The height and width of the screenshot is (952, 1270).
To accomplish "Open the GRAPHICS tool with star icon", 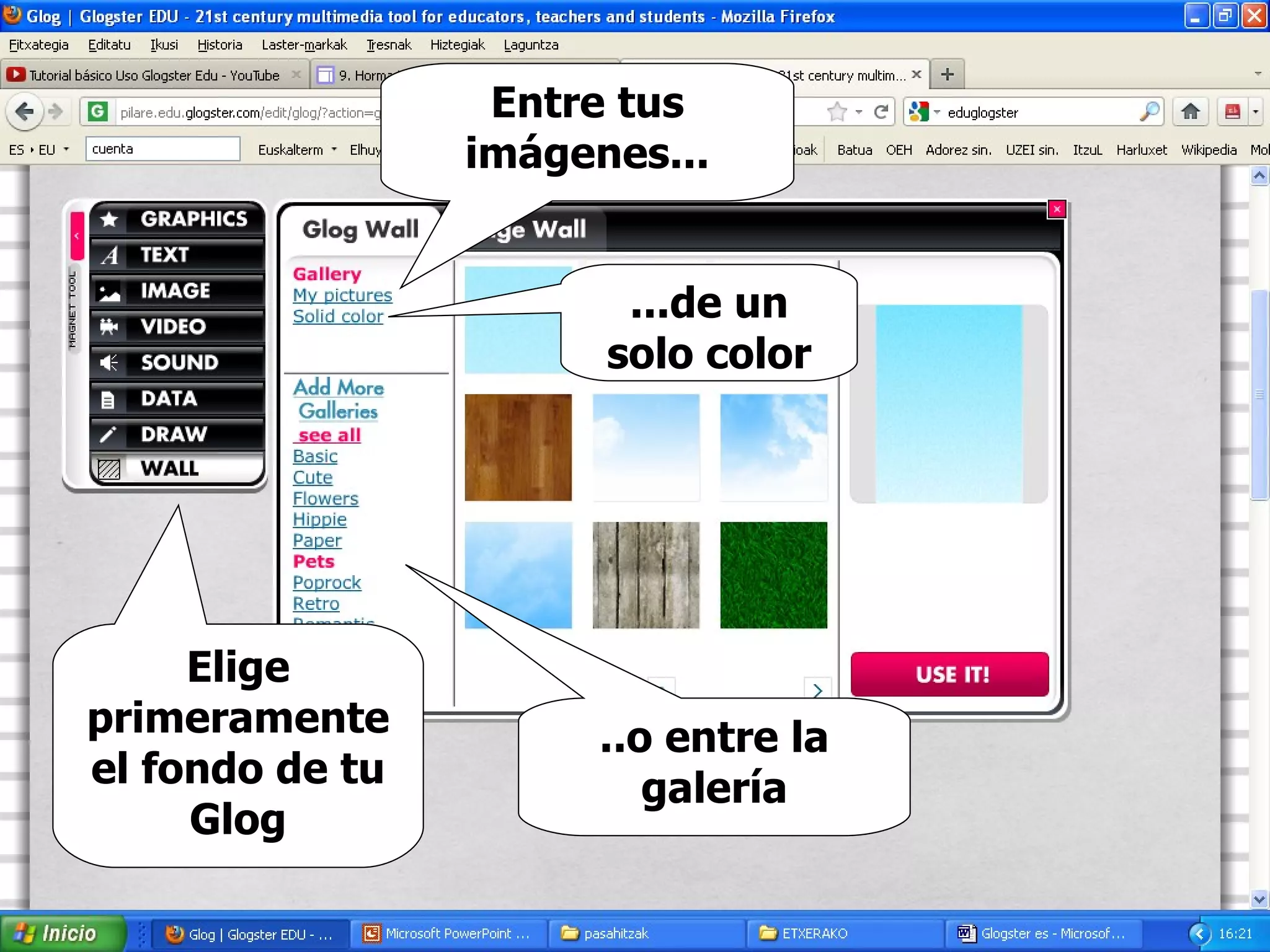I will [x=177, y=219].
